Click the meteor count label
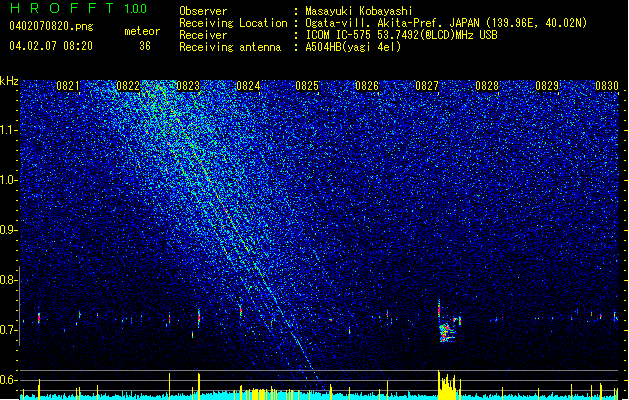Image resolution: width=629 pixels, height=400 pixels. (142, 31)
